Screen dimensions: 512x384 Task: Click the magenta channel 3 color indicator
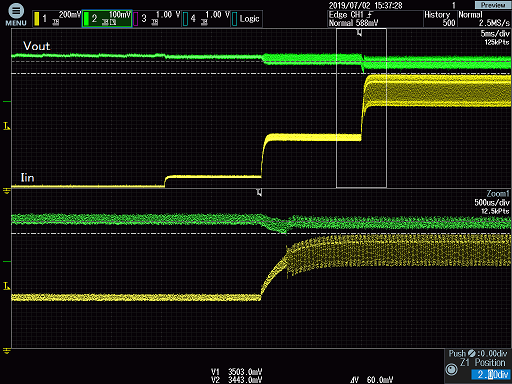pyautogui.click(x=136, y=19)
